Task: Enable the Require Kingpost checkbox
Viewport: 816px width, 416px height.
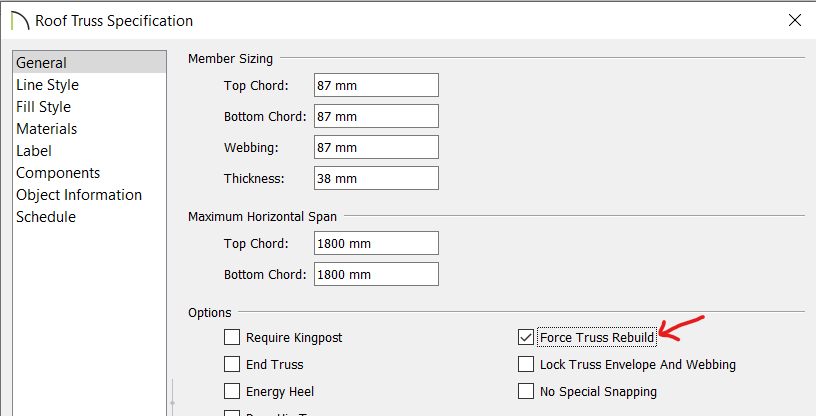Action: tap(232, 337)
